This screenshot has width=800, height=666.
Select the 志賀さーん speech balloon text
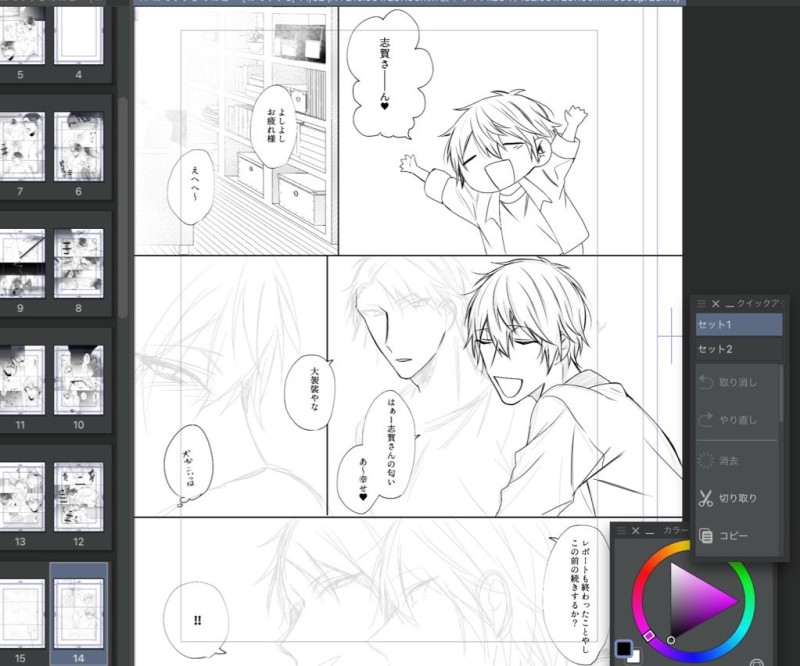pos(385,73)
